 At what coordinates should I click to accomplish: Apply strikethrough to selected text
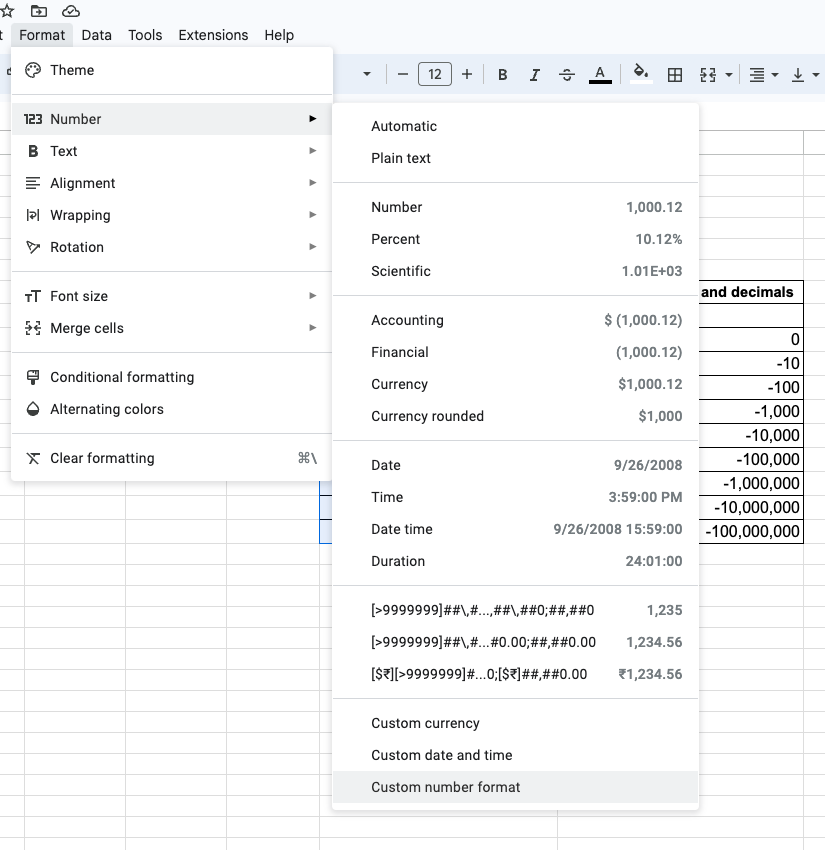click(567, 74)
